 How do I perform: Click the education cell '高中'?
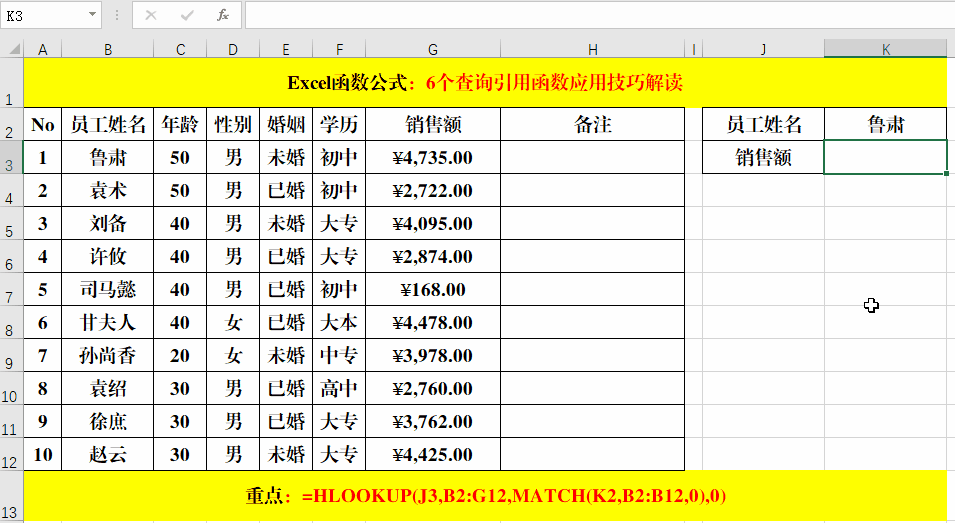pyautogui.click(x=339, y=388)
